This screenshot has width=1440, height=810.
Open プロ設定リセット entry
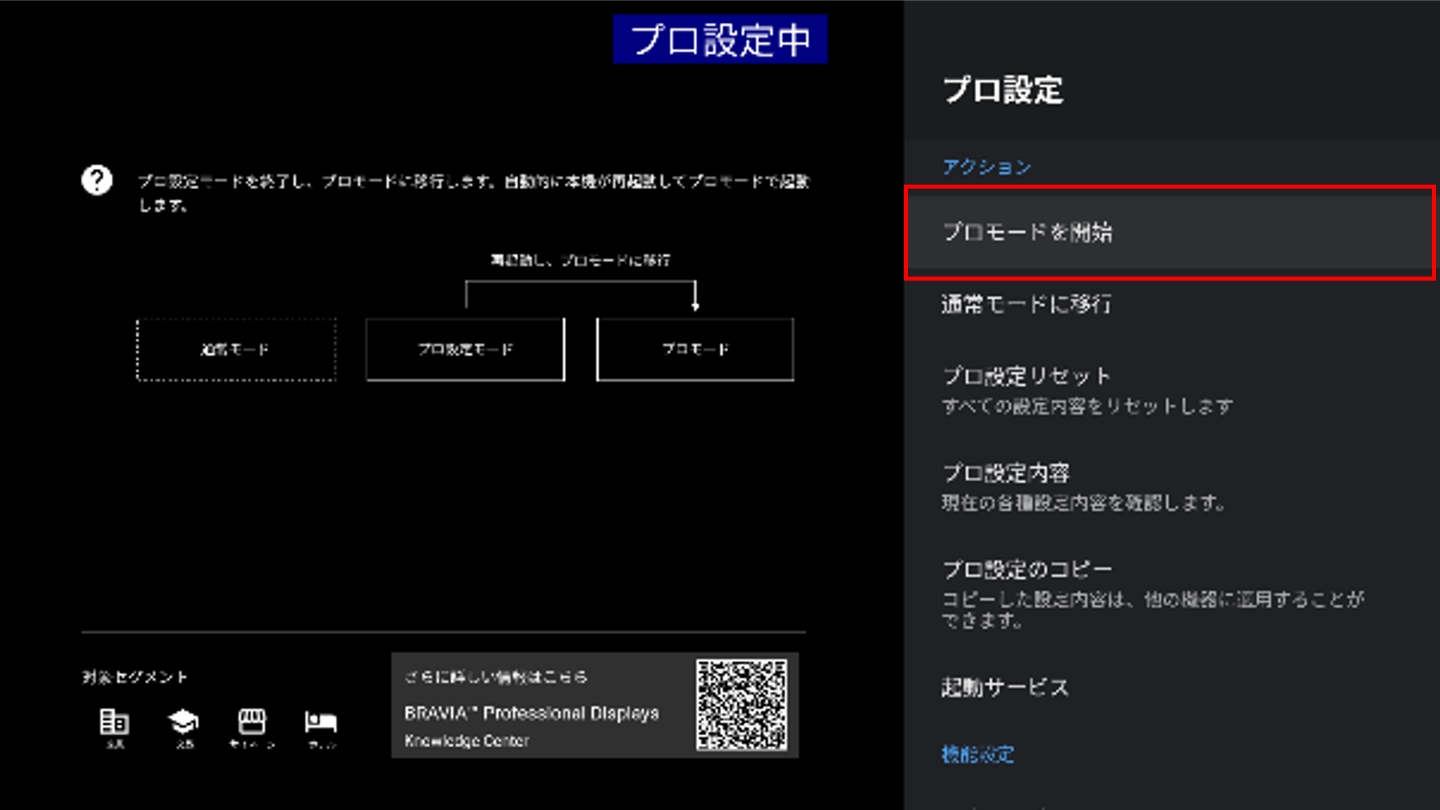coord(1027,377)
